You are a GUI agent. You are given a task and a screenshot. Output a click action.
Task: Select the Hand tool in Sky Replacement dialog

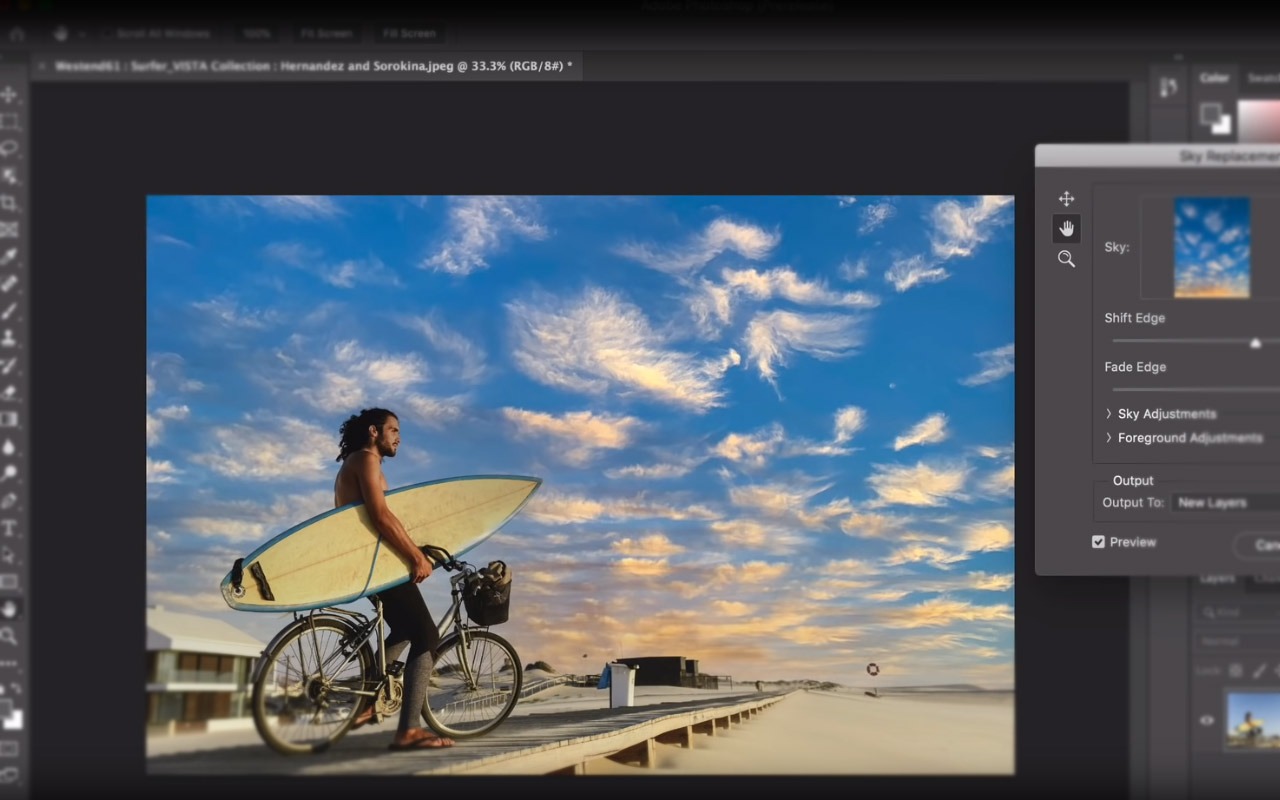coord(1066,229)
